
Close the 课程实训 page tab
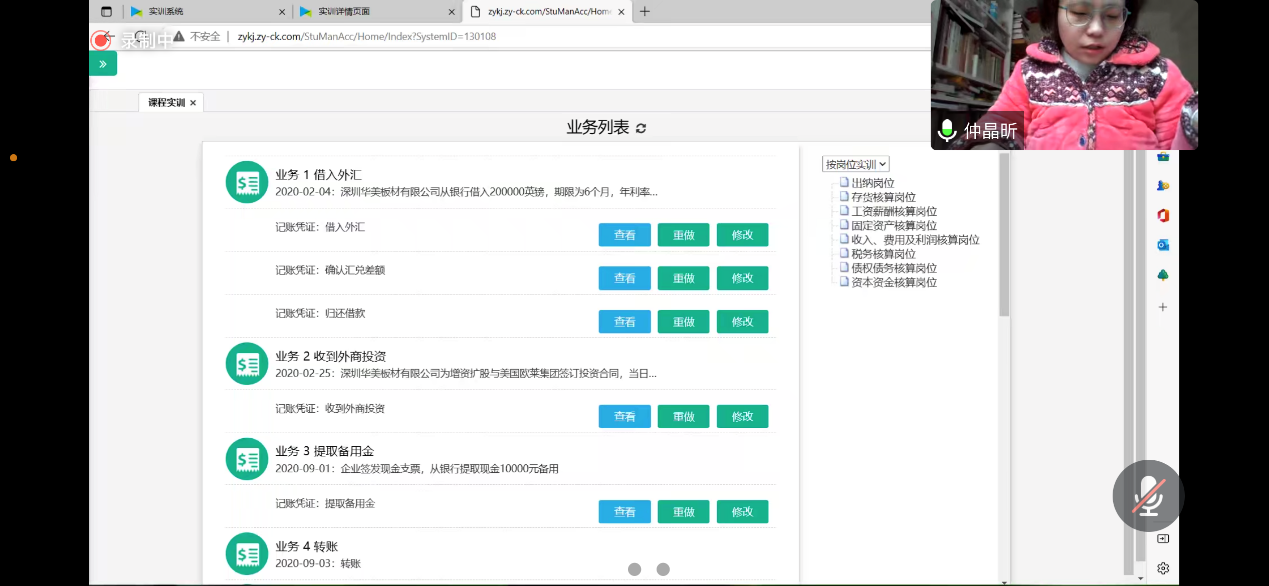(x=193, y=103)
